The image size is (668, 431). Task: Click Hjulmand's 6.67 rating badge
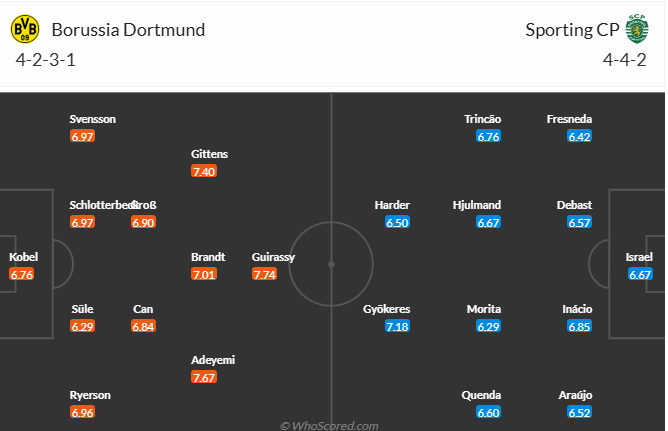click(488, 222)
